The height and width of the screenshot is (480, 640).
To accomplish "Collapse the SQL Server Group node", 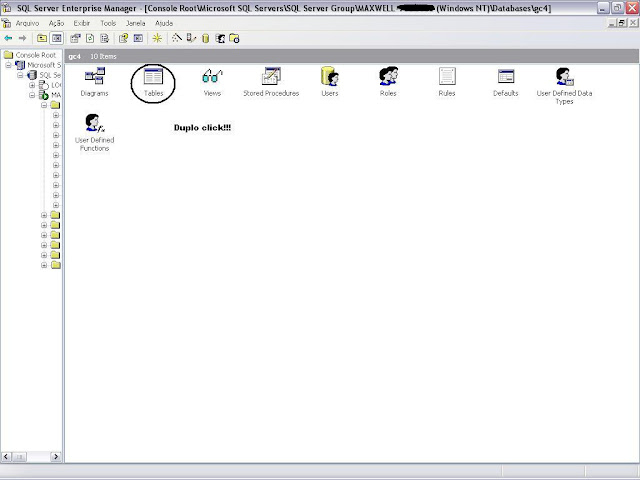I will (x=20, y=75).
